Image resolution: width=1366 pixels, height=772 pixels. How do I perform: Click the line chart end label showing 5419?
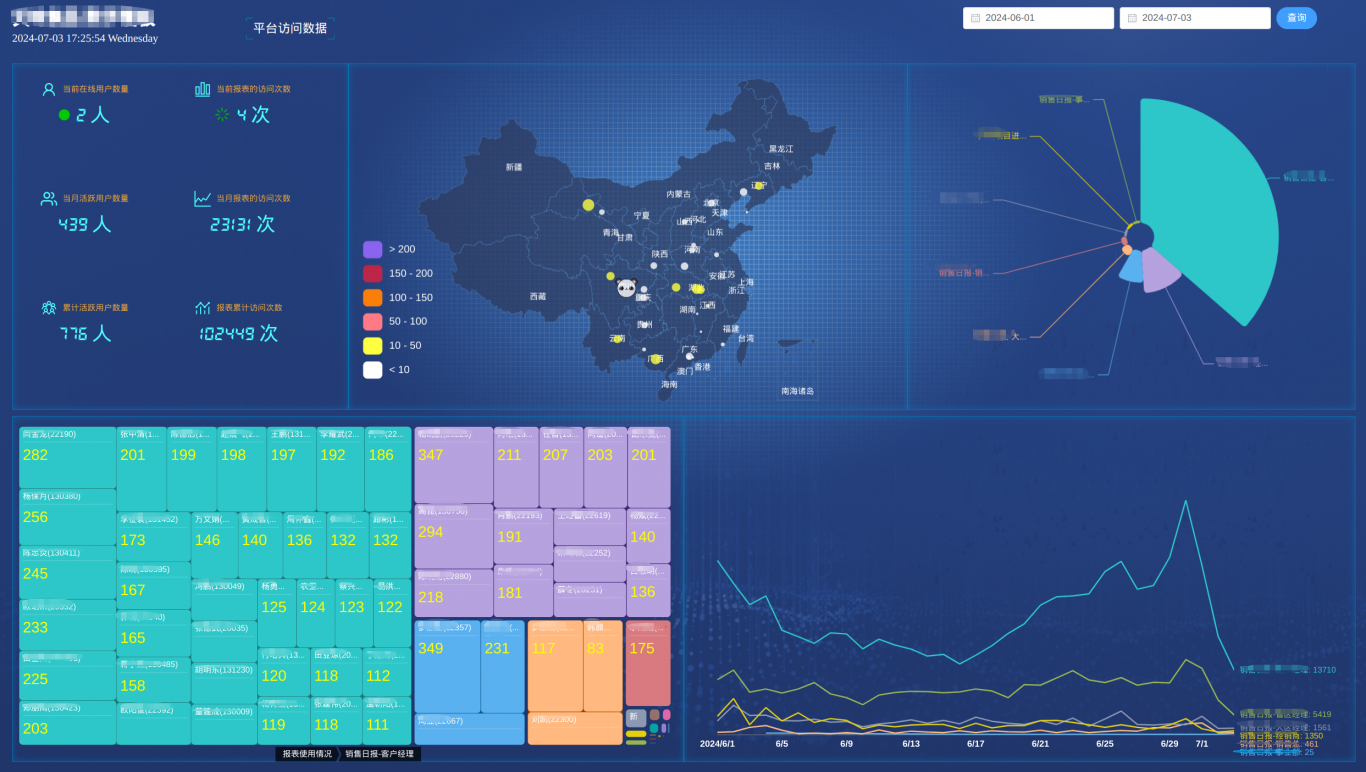[1285, 715]
